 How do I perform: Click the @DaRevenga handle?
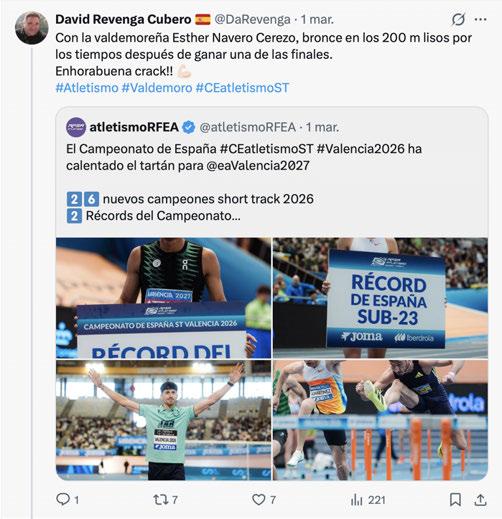coord(252,19)
